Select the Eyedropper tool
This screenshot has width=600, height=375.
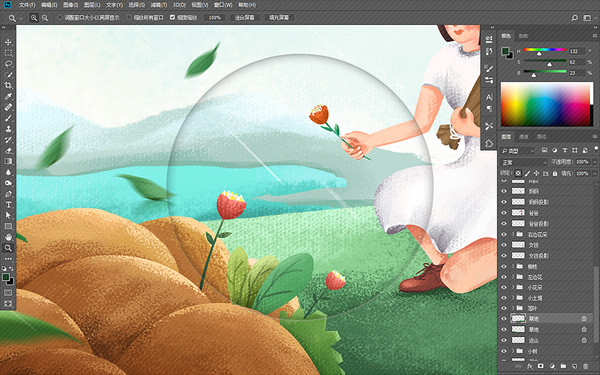point(8,96)
